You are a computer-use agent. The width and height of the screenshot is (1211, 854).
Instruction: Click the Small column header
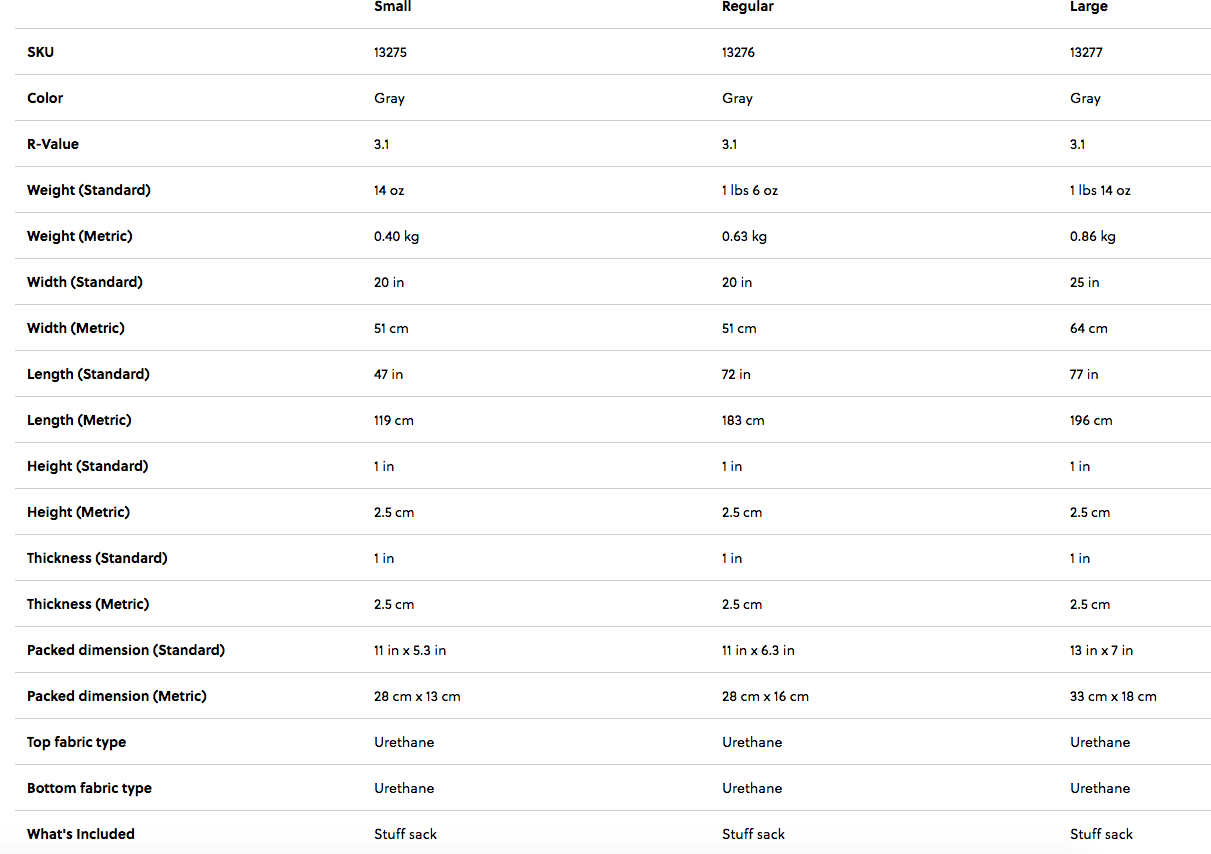(x=392, y=7)
